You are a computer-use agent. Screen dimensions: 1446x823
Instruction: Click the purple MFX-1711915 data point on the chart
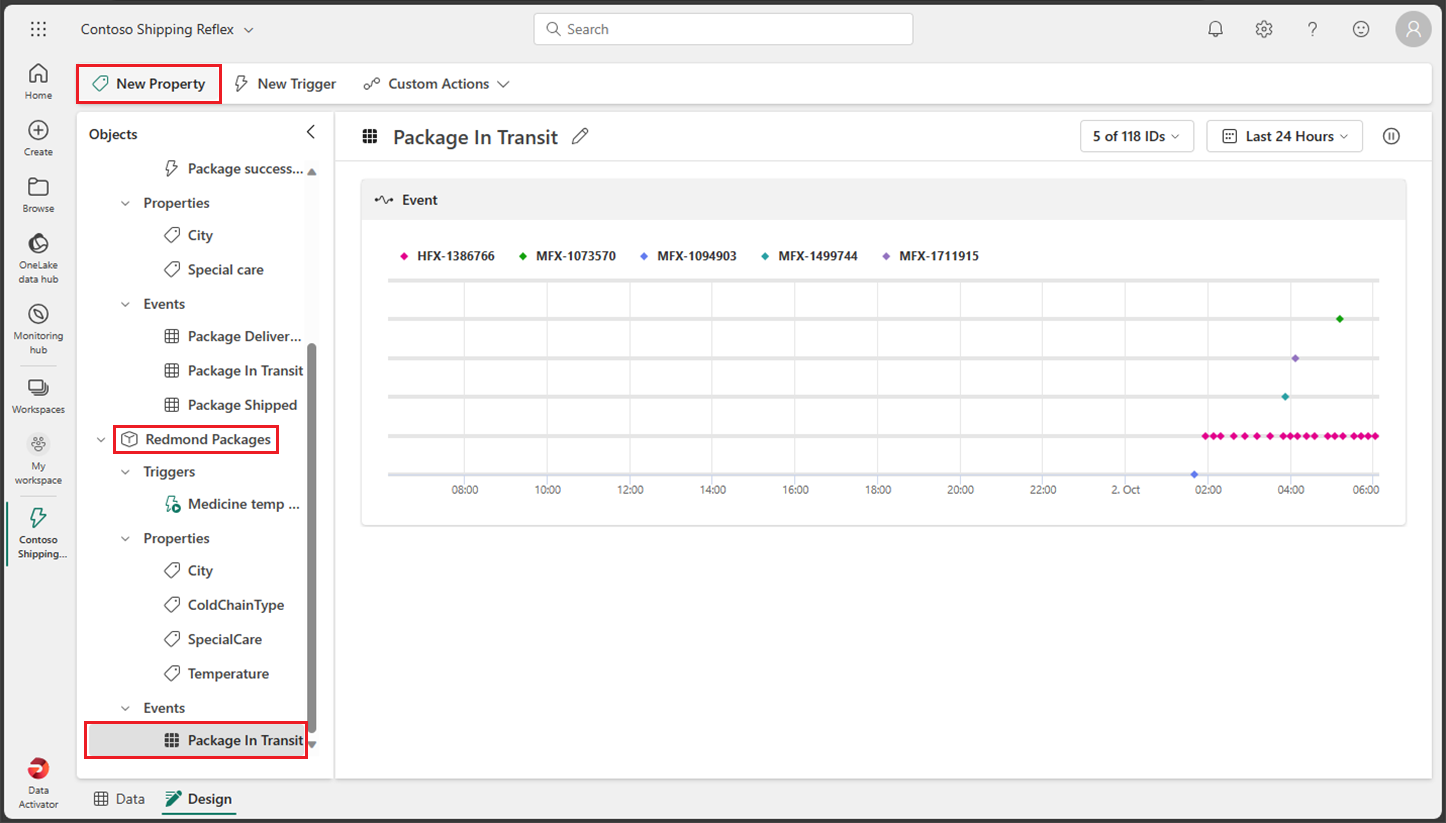(x=1295, y=358)
